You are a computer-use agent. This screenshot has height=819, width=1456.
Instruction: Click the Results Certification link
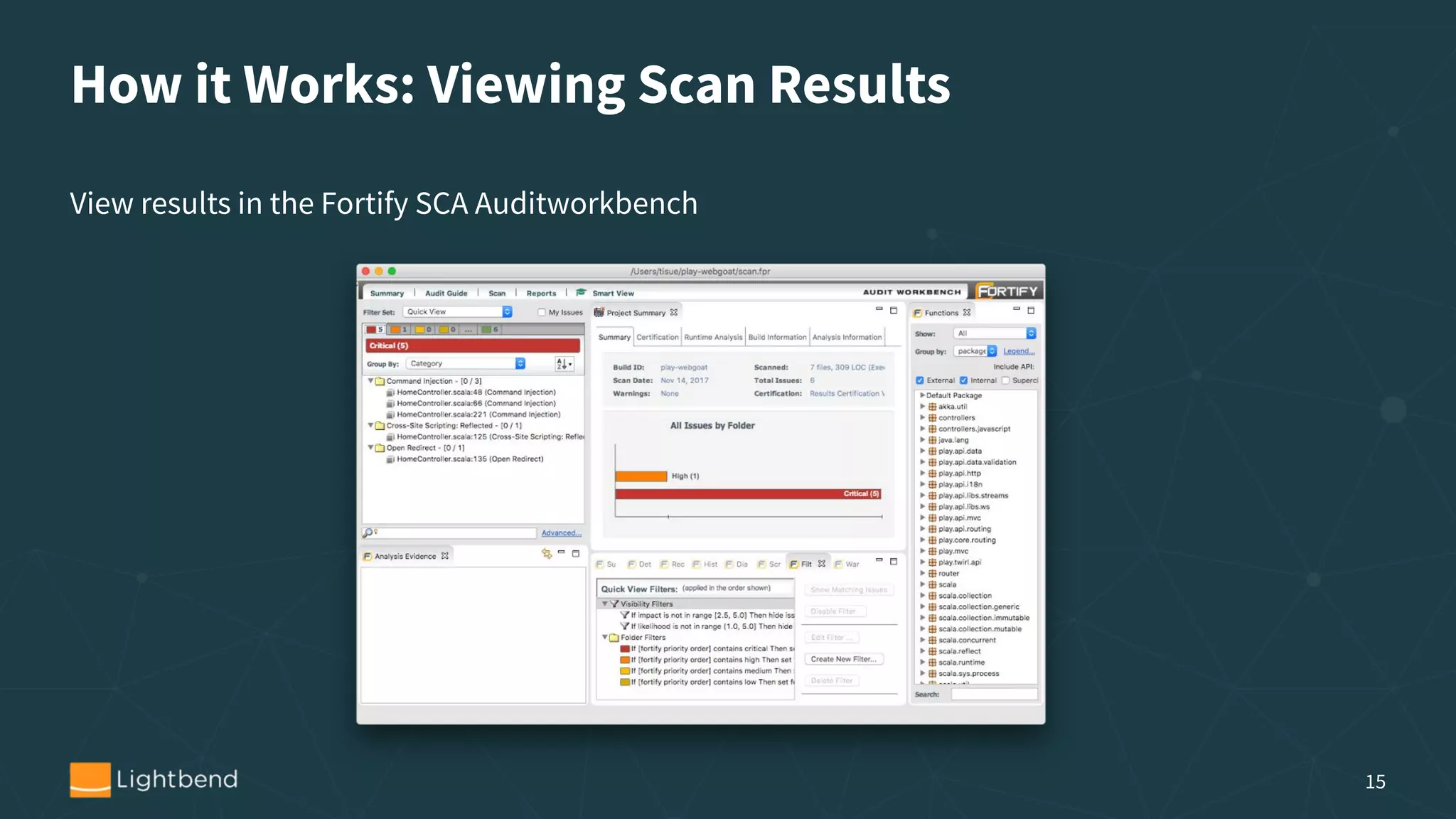pos(847,394)
